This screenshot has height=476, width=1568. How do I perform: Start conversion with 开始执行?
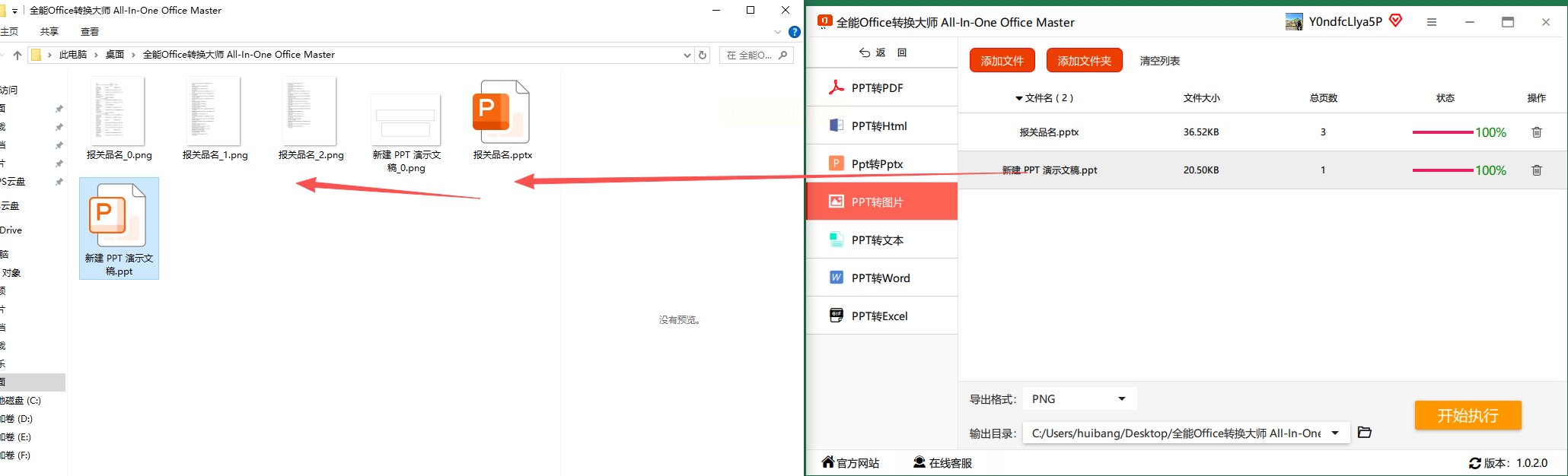[1468, 415]
